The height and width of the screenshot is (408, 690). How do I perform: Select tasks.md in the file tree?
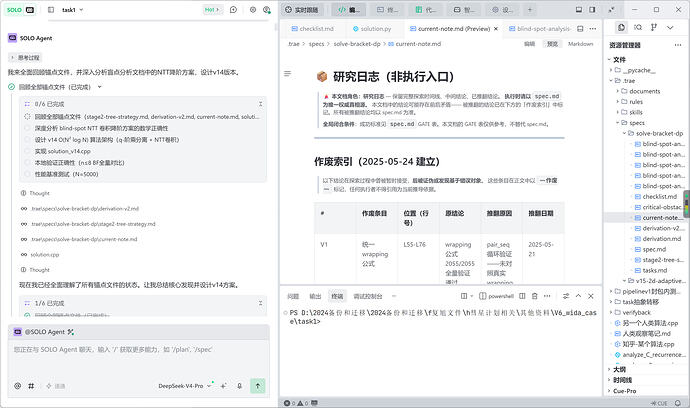click(x=655, y=271)
